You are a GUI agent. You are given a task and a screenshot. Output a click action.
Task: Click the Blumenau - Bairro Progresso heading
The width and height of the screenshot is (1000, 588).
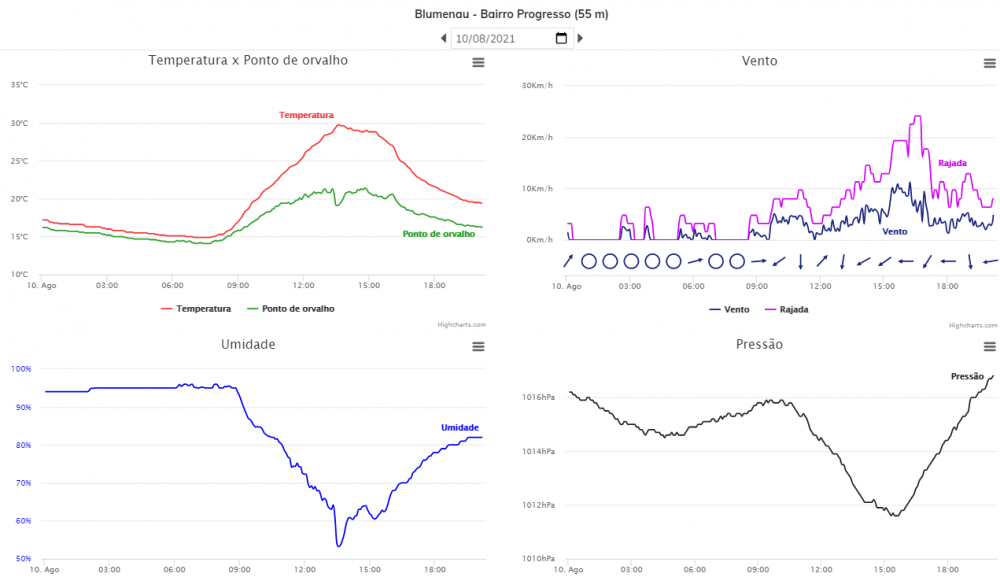point(511,15)
